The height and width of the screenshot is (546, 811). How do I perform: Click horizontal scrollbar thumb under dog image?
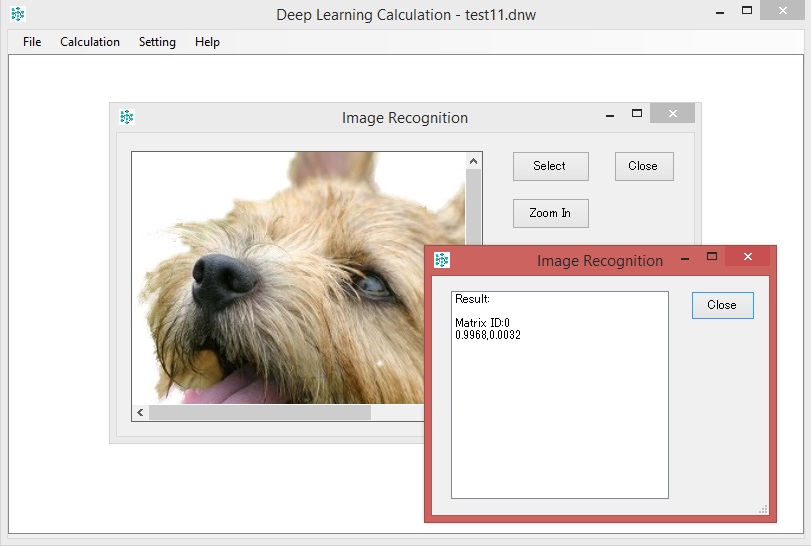tap(260, 412)
